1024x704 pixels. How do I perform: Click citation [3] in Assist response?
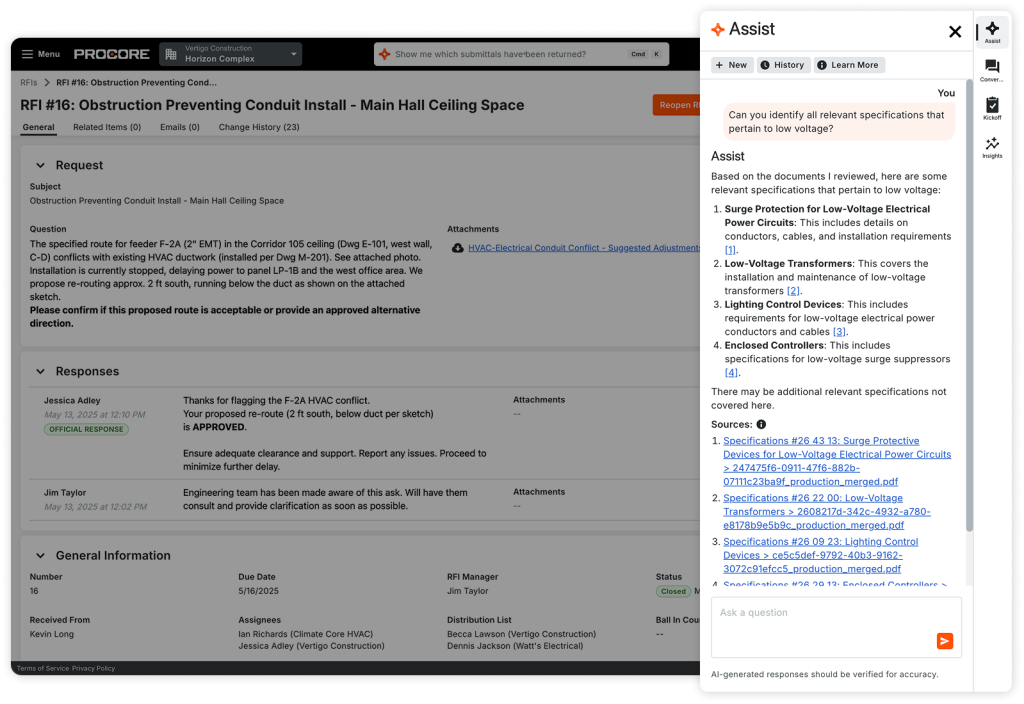[x=839, y=332]
